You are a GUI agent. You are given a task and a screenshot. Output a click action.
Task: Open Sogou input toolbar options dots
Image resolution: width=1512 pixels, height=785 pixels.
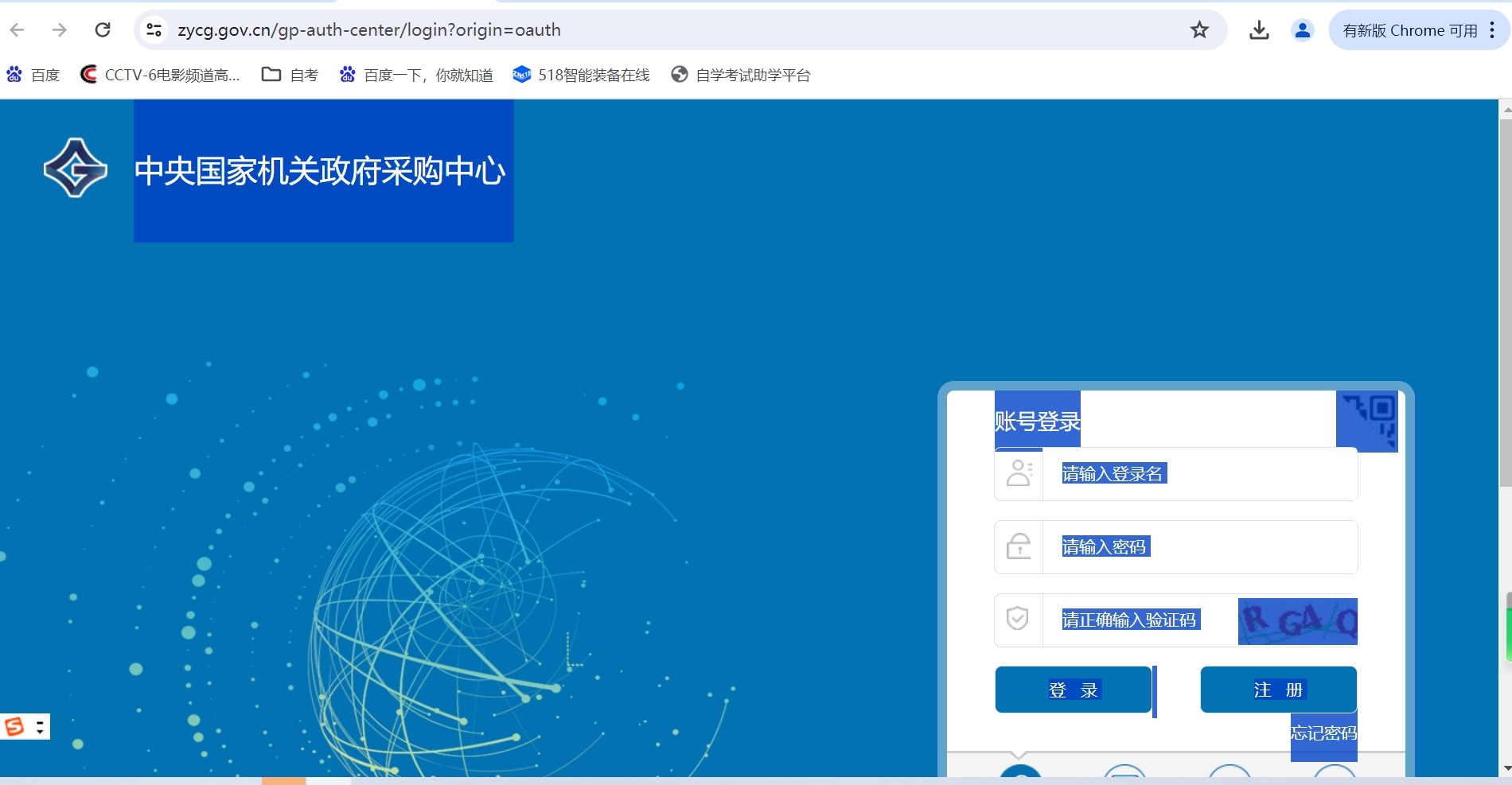(40, 726)
